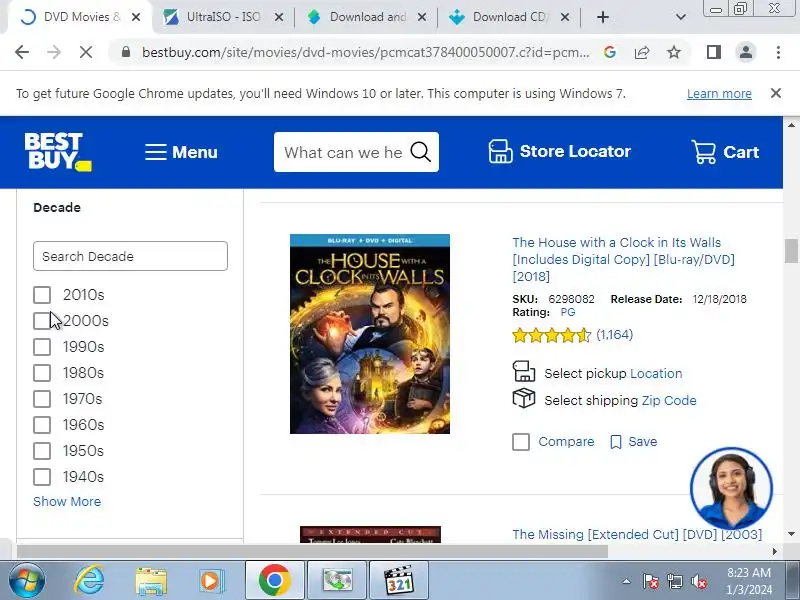Open the live chat agent bubble
The width and height of the screenshot is (800, 600).
(731, 488)
